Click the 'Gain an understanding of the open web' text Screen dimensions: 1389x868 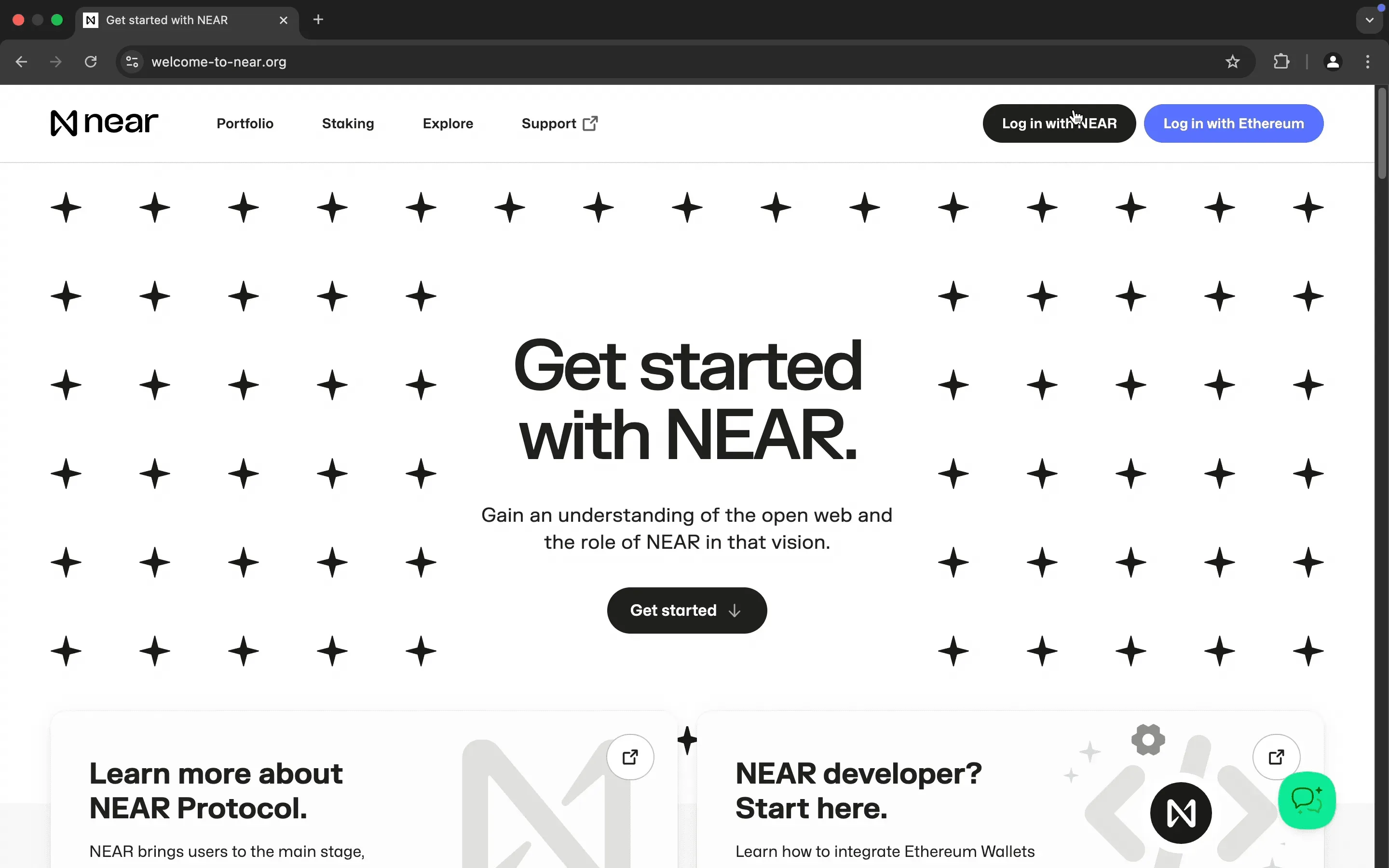686,528
